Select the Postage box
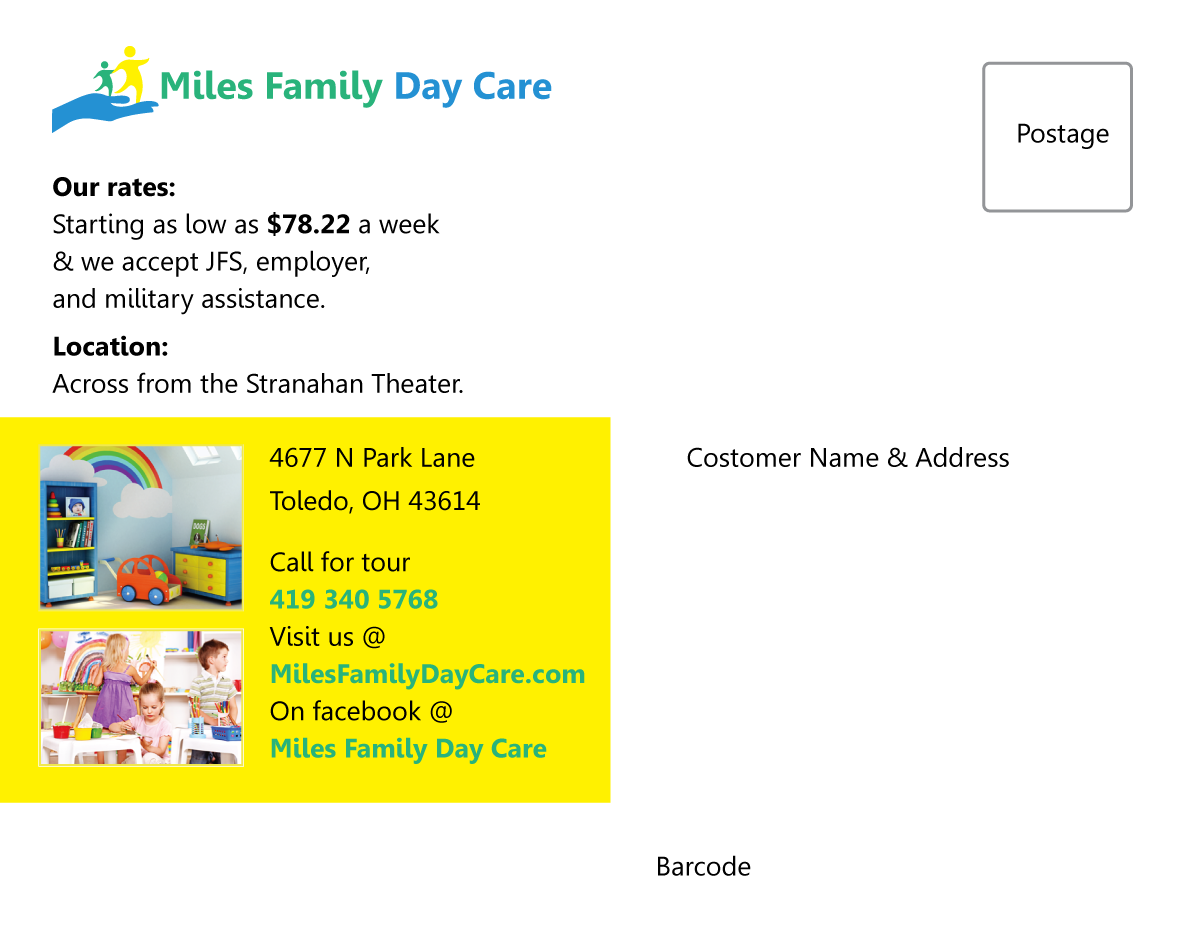The image size is (1200, 929). (1057, 137)
